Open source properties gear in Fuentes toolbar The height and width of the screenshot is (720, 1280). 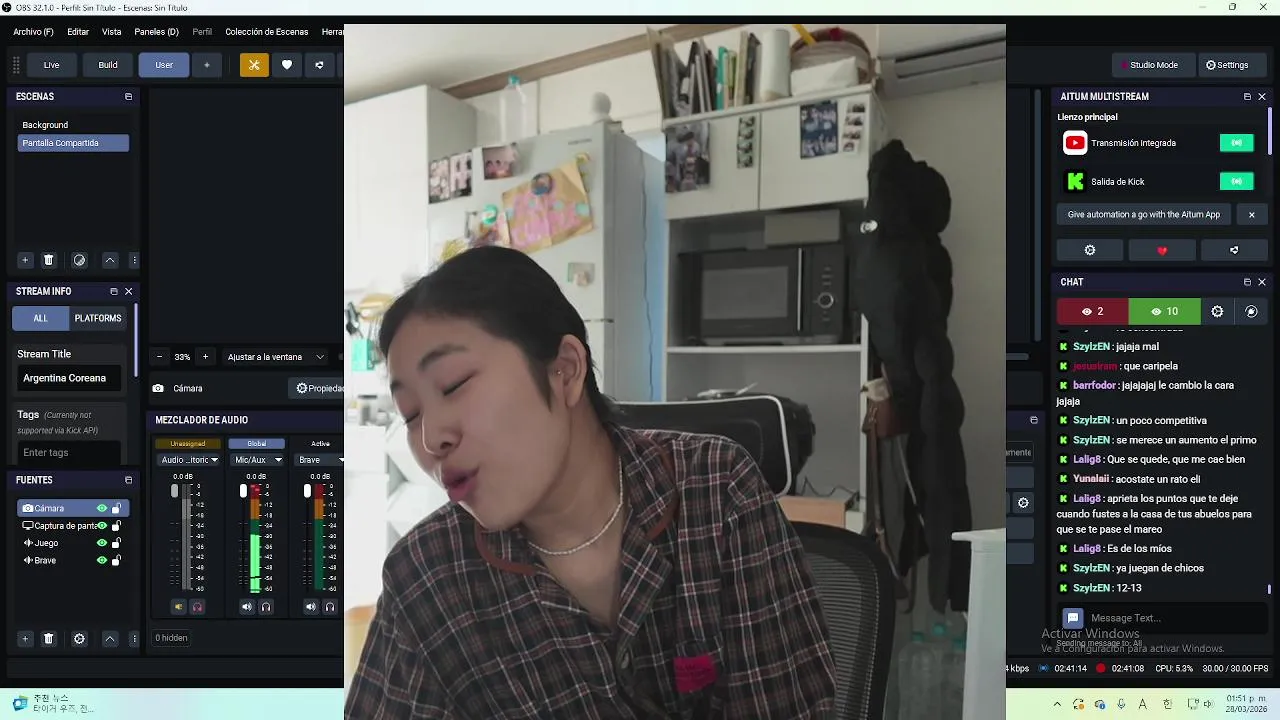[x=79, y=638]
